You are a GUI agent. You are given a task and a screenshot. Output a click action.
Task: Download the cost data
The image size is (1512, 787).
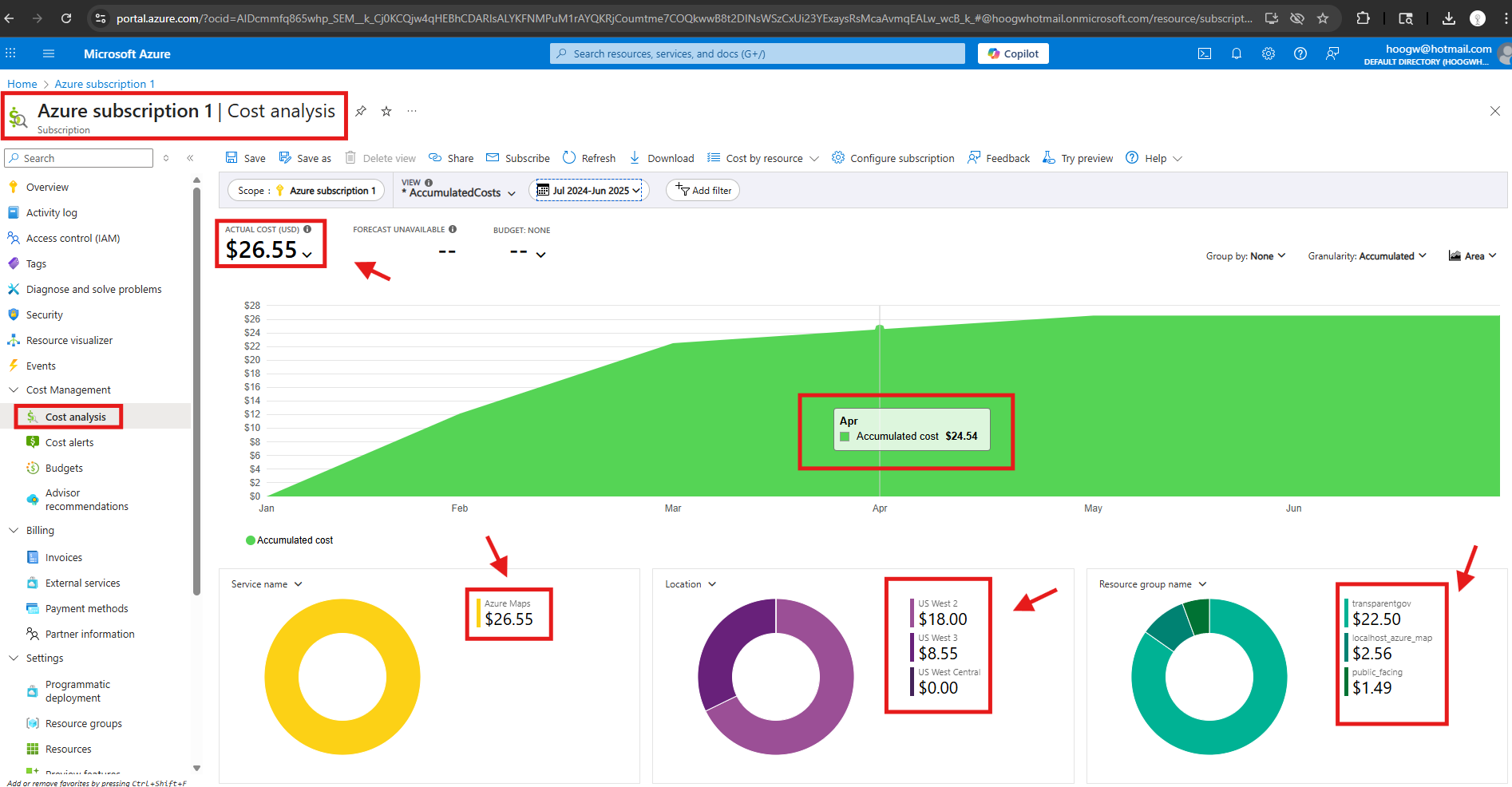pos(662,158)
